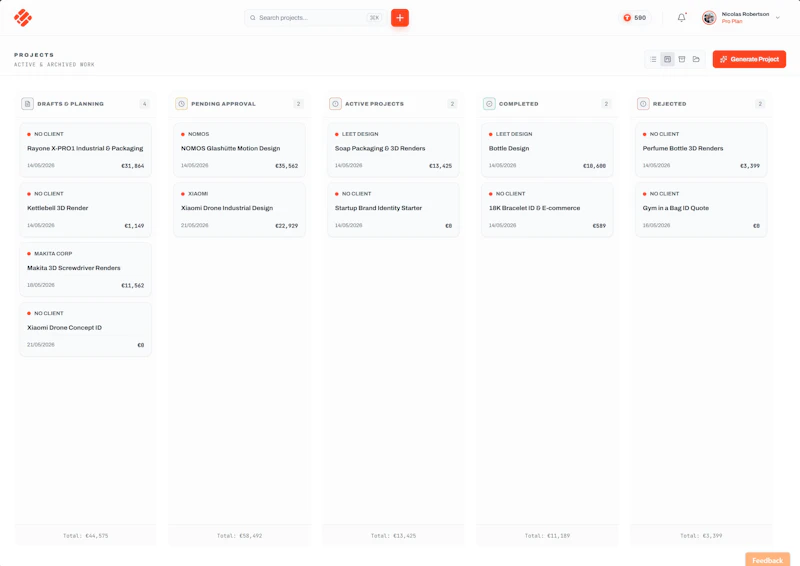Click the Drafts & Planning column title

coord(70,104)
